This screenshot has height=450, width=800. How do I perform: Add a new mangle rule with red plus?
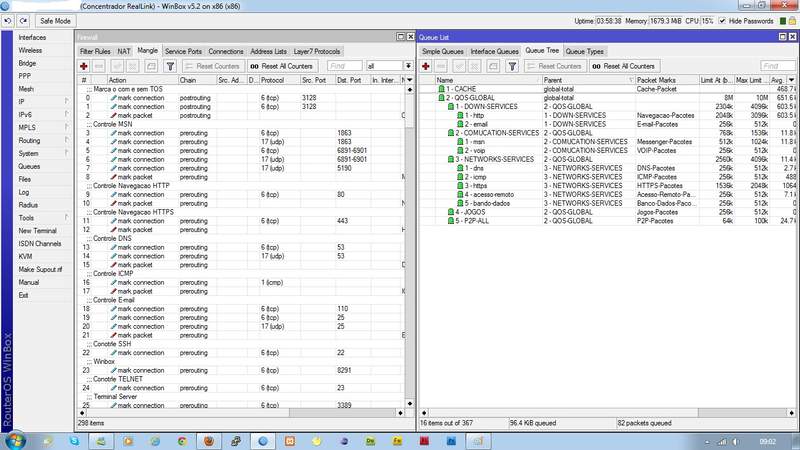point(84,66)
